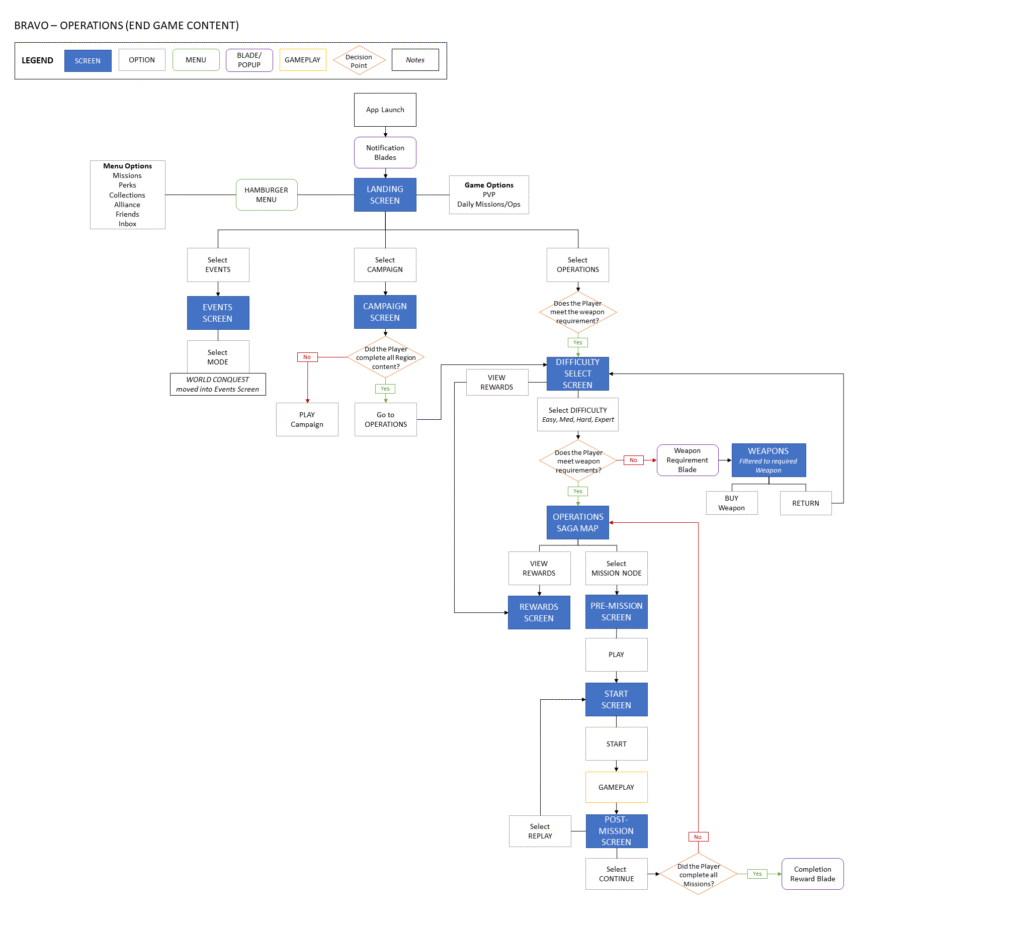The image size is (1024, 932).
Task: Click the Game Options note box
Action: tap(489, 195)
